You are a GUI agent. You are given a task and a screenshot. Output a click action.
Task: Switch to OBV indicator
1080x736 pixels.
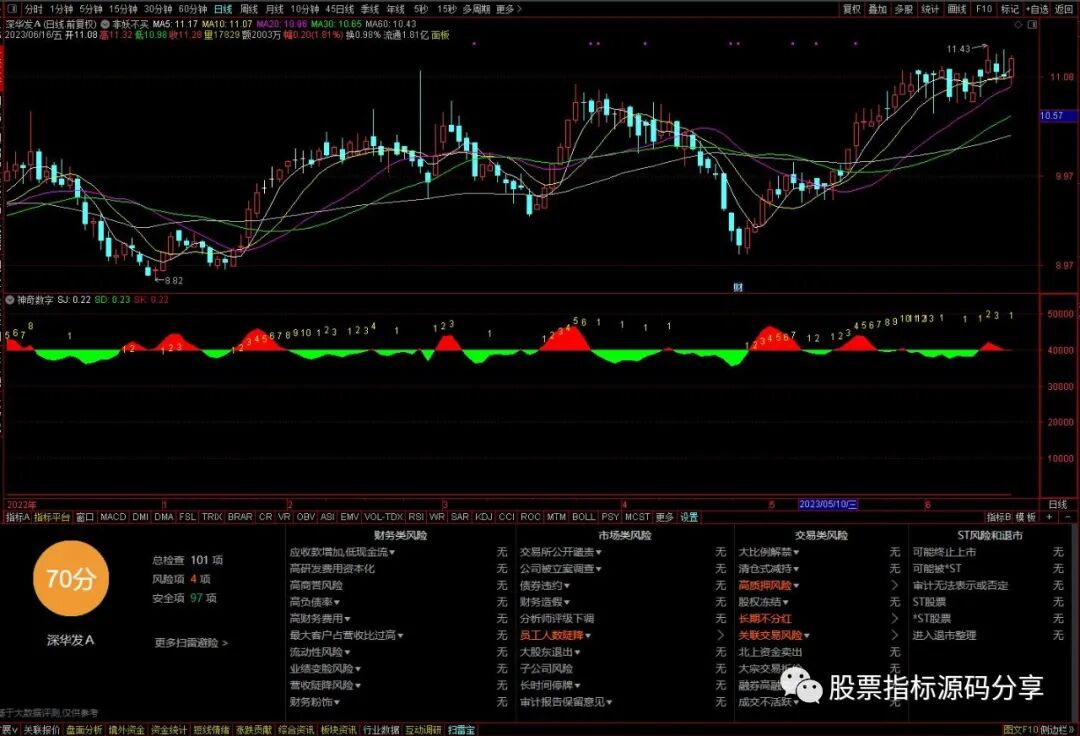tap(306, 516)
